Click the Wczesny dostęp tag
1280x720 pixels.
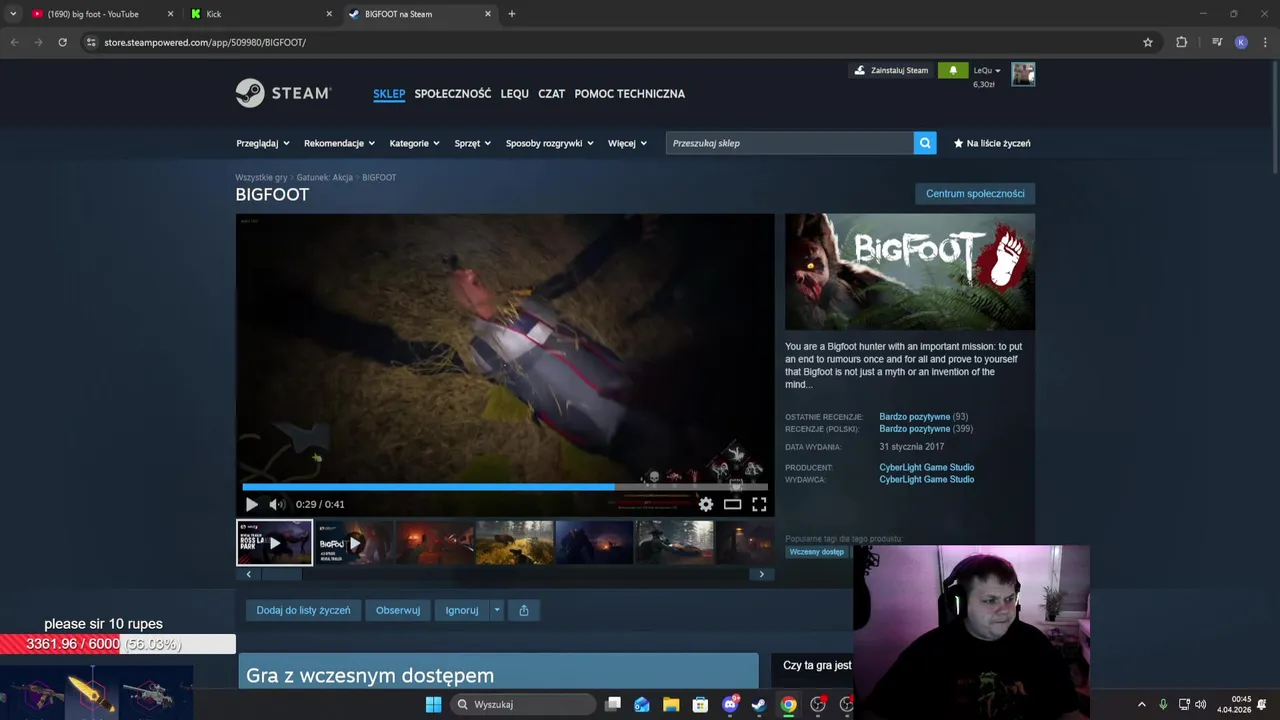coord(817,552)
